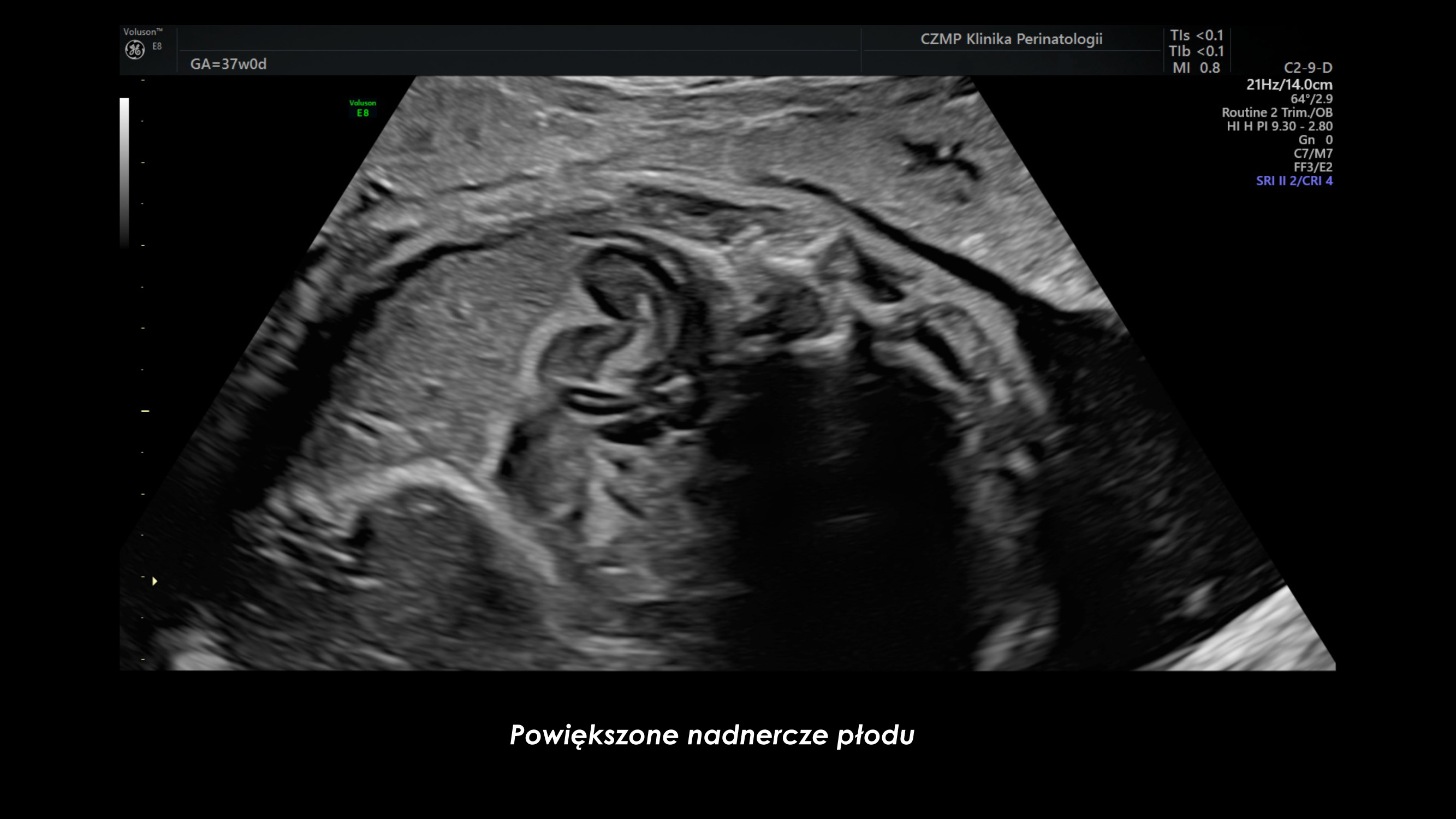Click the 21Hz/14.0cm frame rate depth info
This screenshot has height=819, width=1456.
1289,85
